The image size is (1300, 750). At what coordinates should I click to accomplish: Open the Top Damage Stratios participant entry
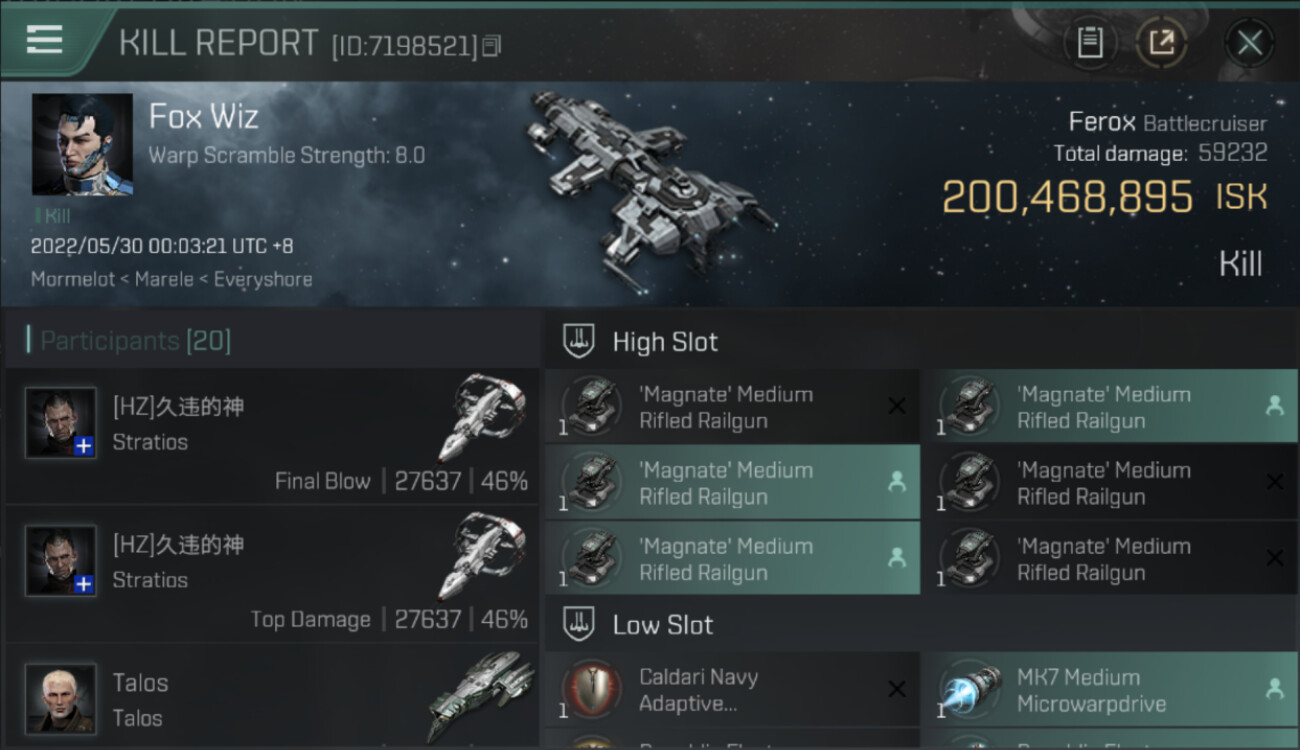click(272, 574)
